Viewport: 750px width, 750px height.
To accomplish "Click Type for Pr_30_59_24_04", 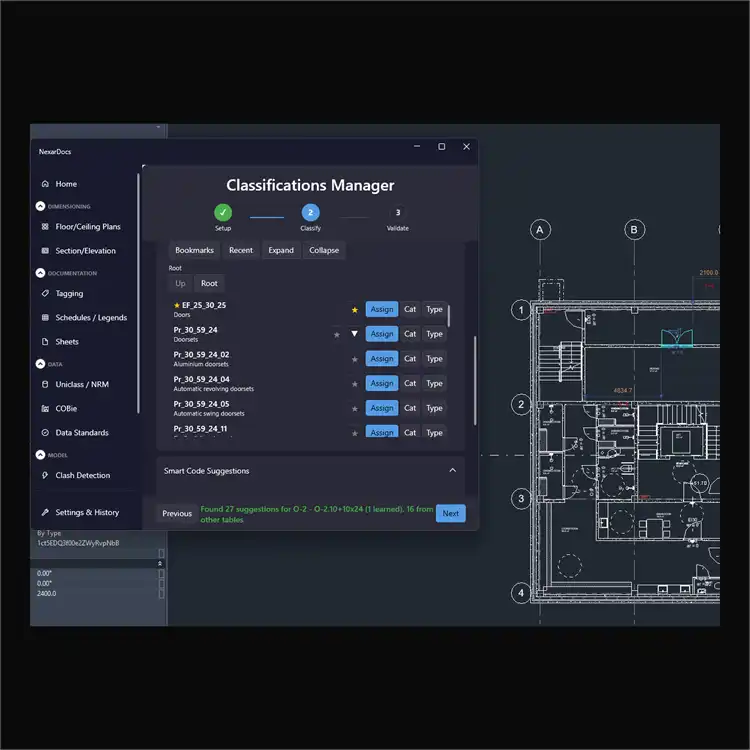I will (x=434, y=383).
